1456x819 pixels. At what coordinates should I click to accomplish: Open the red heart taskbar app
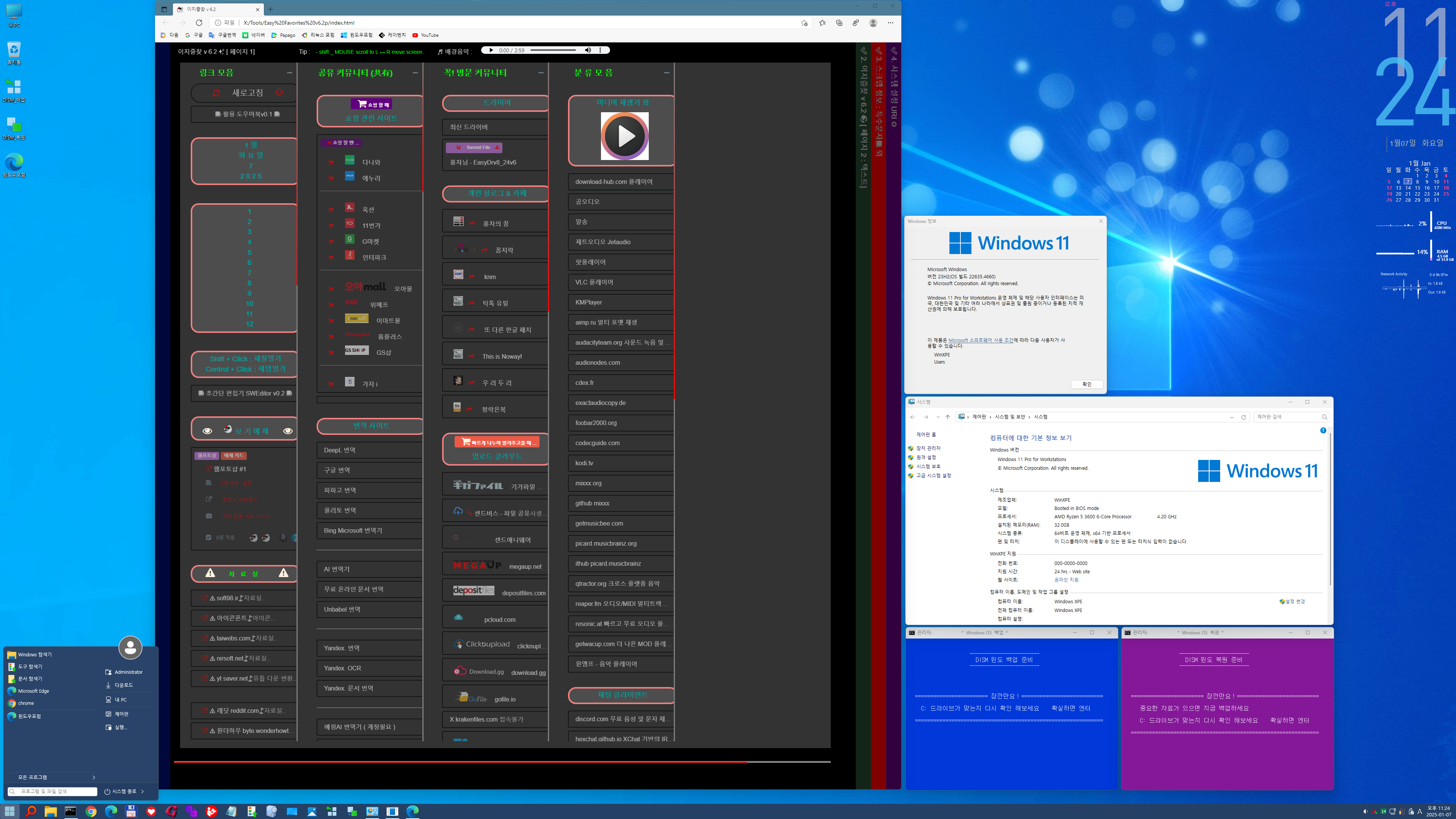coord(151,811)
